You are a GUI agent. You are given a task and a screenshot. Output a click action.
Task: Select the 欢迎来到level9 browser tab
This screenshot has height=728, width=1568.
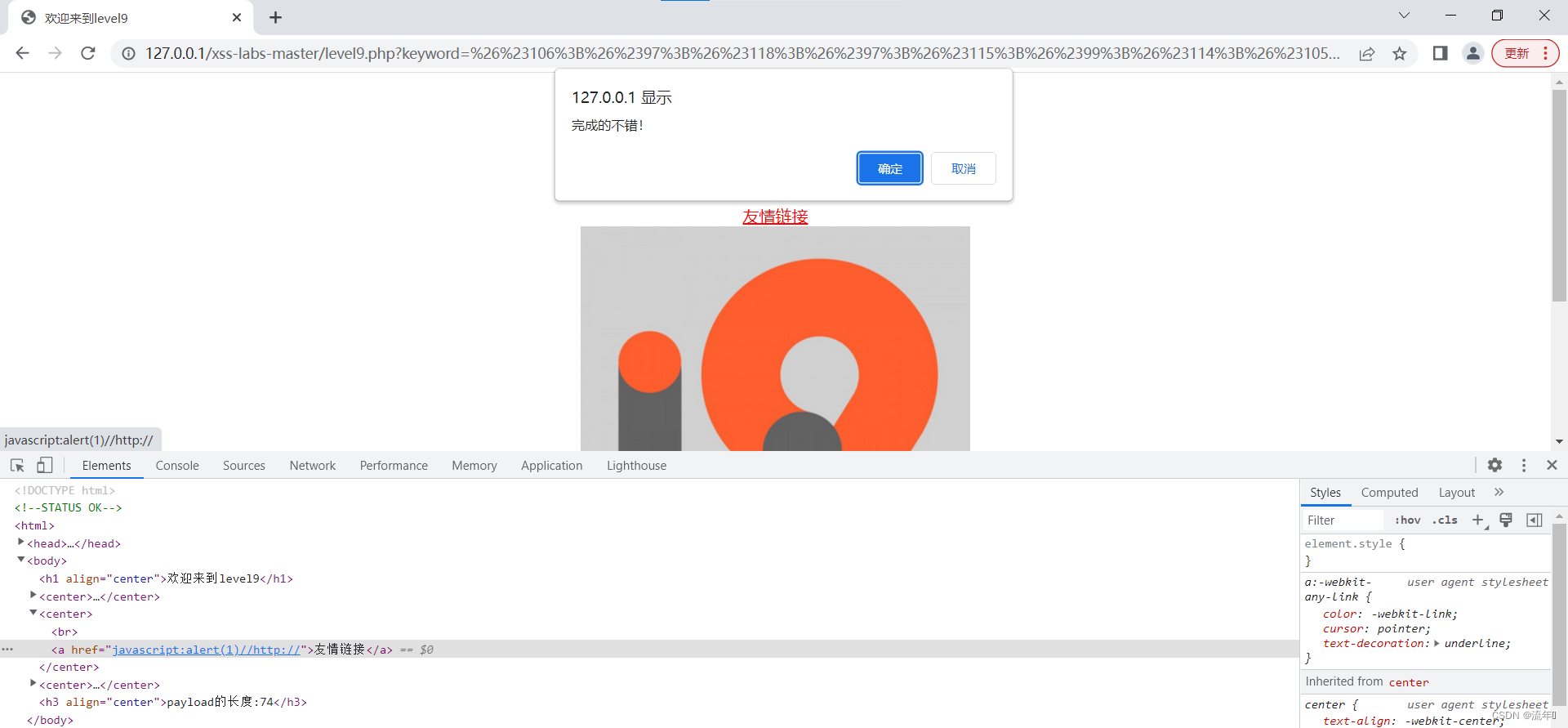pyautogui.click(x=131, y=17)
